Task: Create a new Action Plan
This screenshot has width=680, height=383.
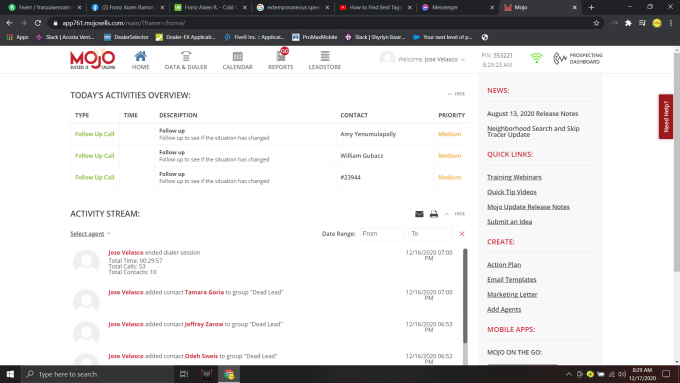Action: coord(503,265)
